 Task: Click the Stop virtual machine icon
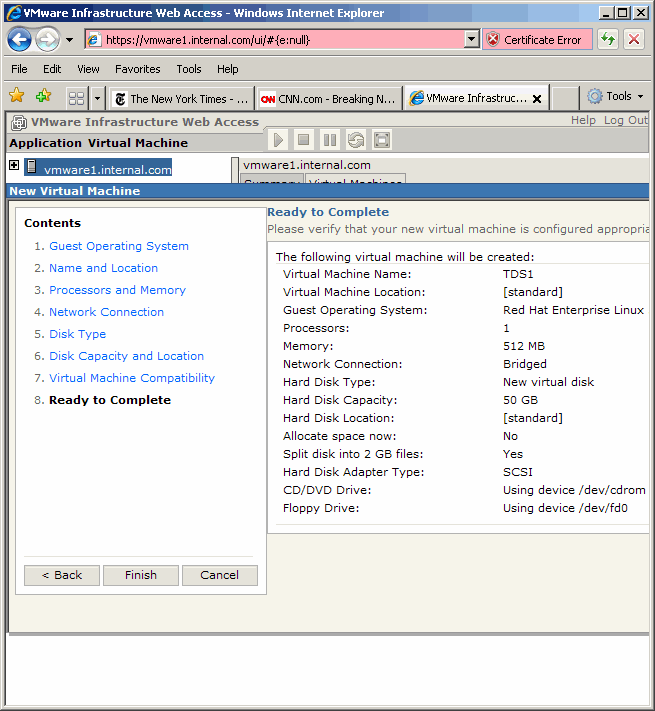click(304, 140)
